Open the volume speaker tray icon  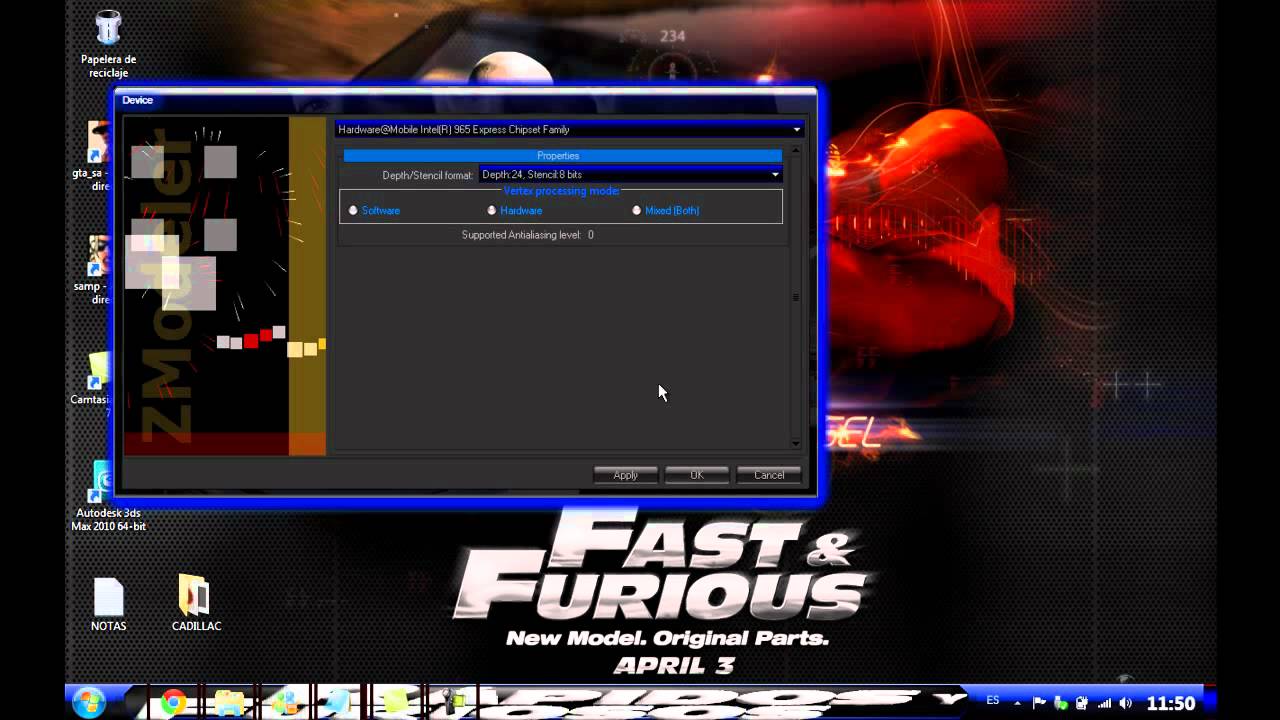[1126, 703]
